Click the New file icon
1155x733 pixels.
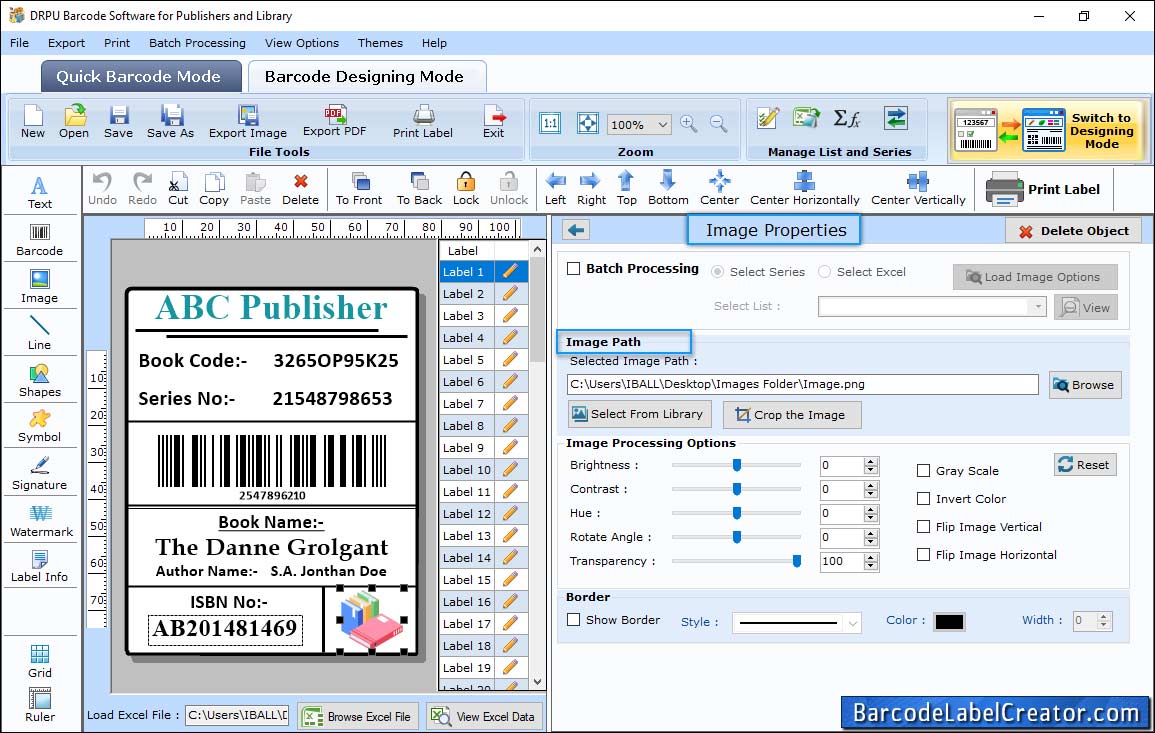point(33,122)
